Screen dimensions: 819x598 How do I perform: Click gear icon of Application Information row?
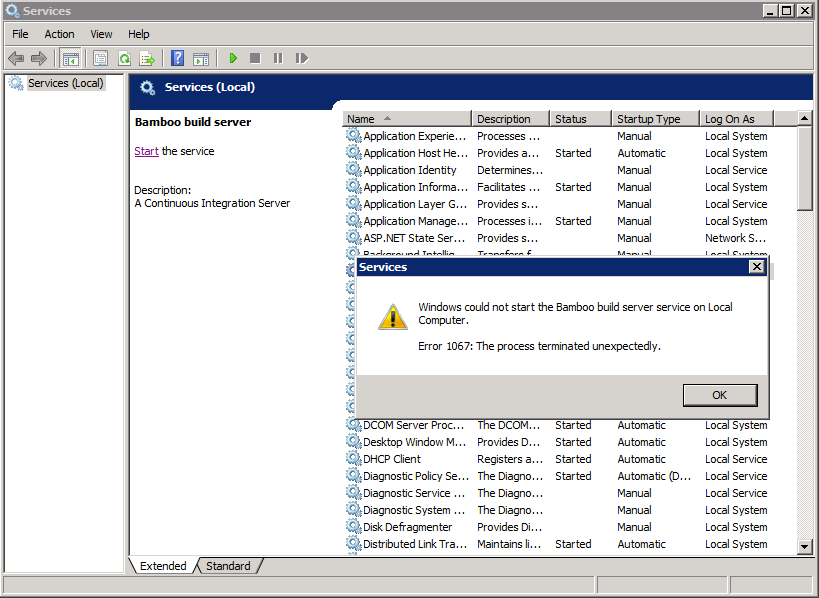[354, 186]
